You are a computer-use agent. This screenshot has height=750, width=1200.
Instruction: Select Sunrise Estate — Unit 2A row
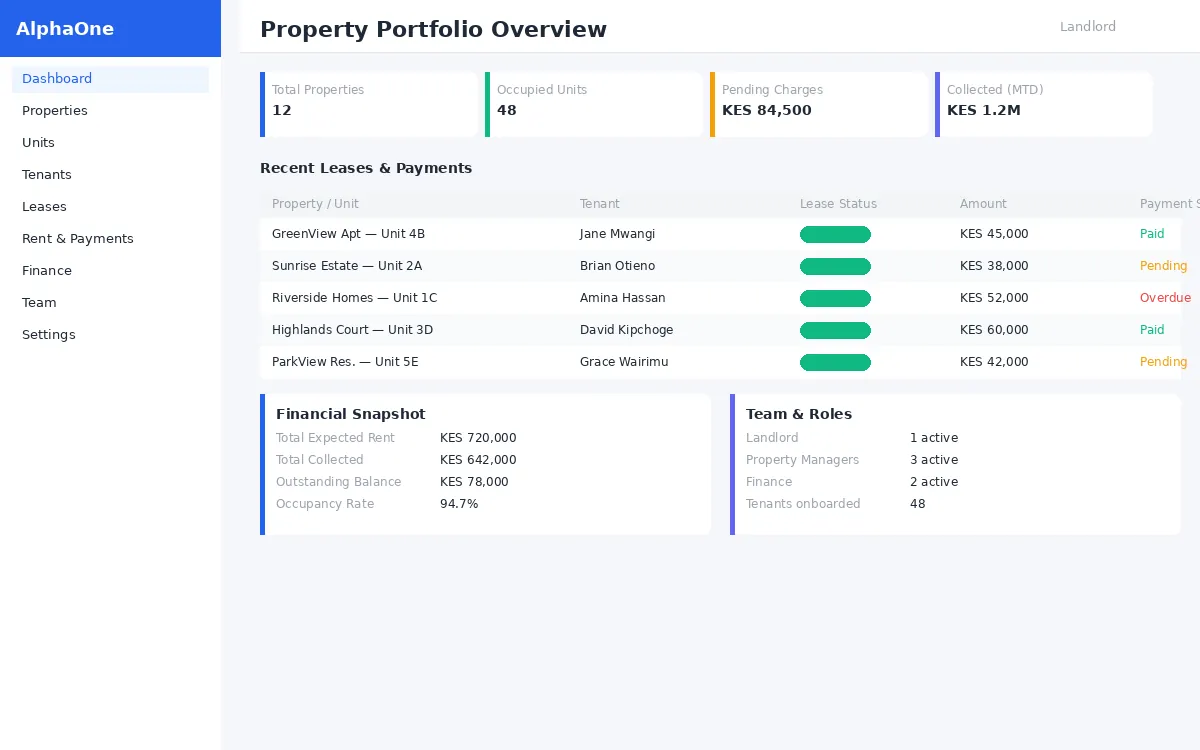pyautogui.click(x=720, y=266)
